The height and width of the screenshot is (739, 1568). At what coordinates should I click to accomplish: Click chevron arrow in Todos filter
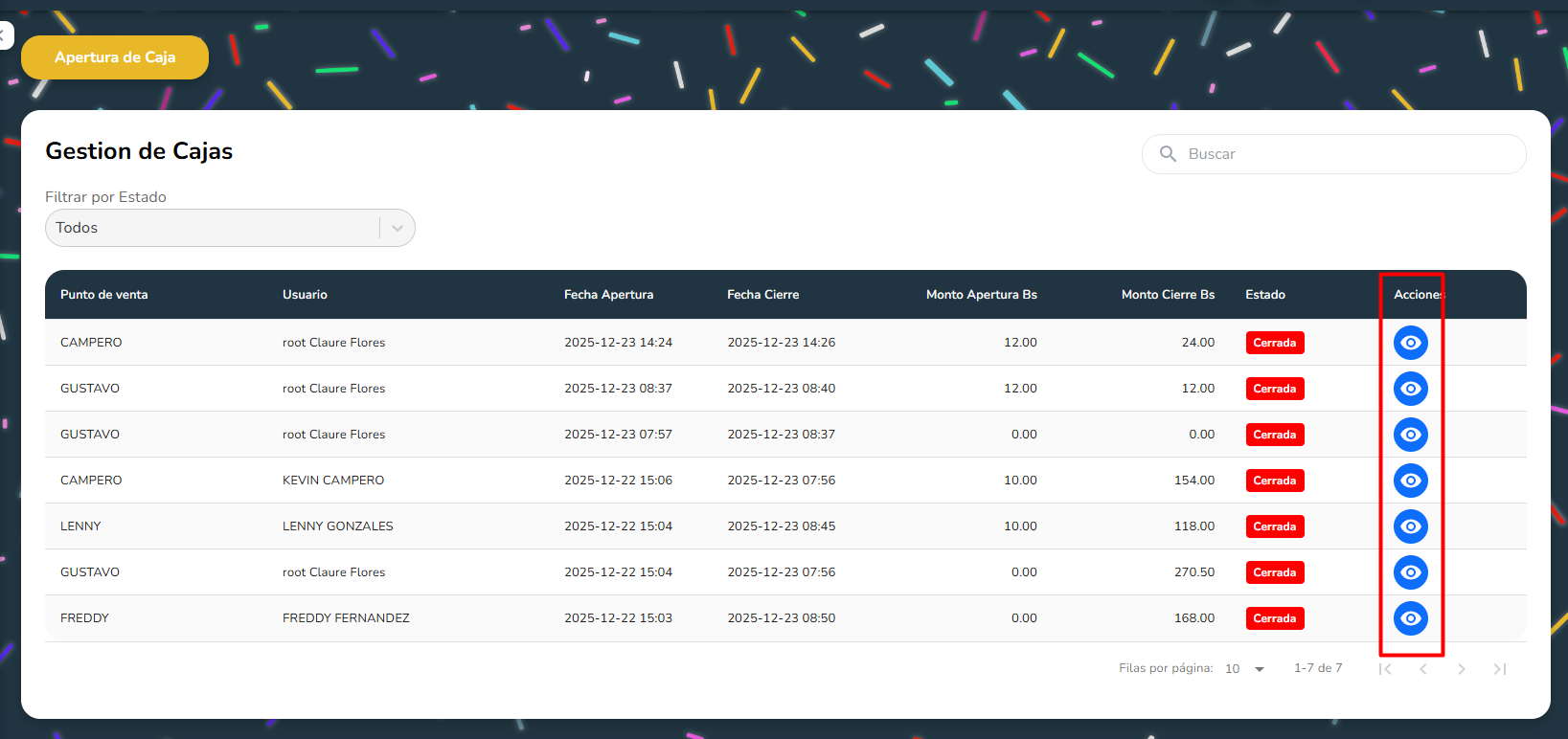[398, 228]
